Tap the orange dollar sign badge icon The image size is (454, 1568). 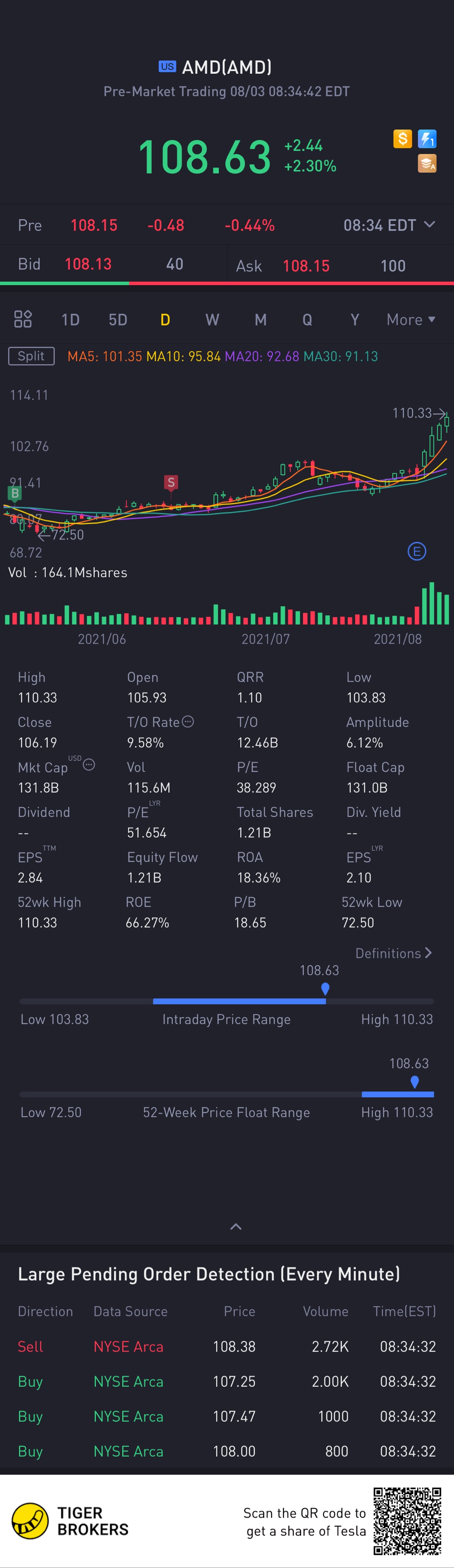(x=402, y=139)
